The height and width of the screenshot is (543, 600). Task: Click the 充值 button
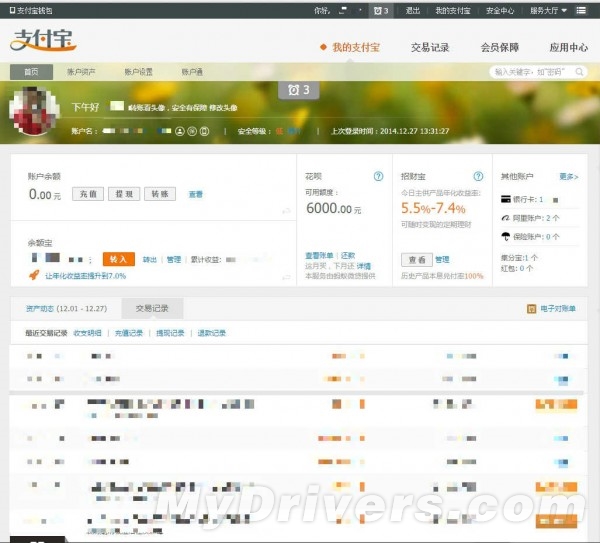[x=88, y=194]
